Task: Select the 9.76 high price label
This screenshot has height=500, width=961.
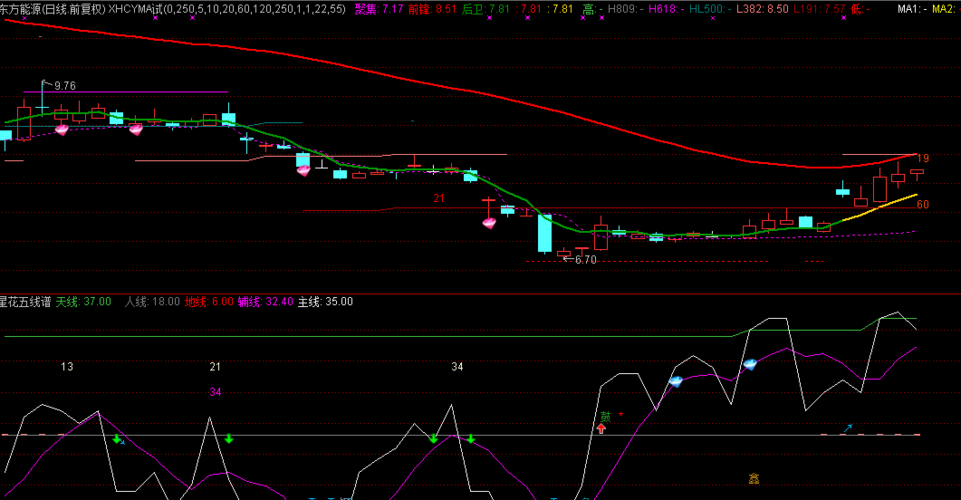Action: (x=64, y=86)
